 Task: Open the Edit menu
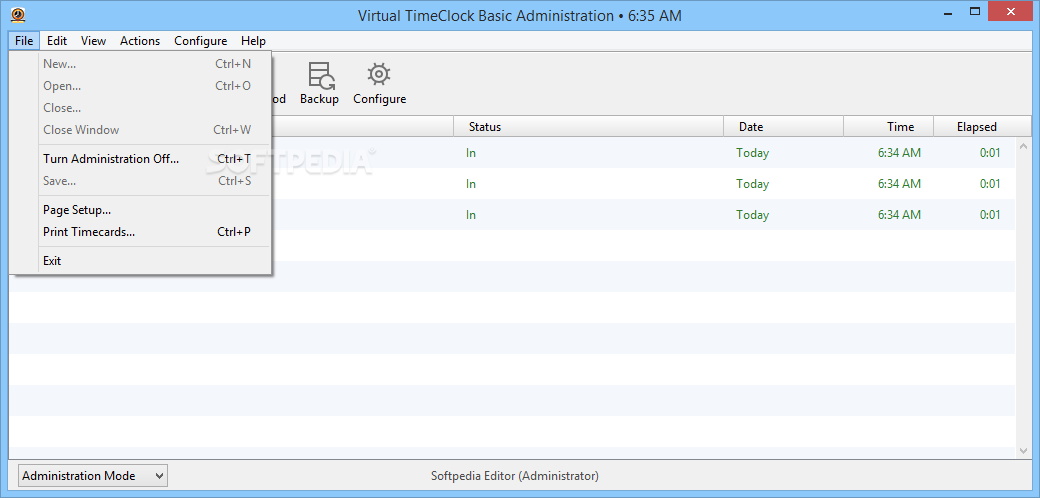coord(57,40)
